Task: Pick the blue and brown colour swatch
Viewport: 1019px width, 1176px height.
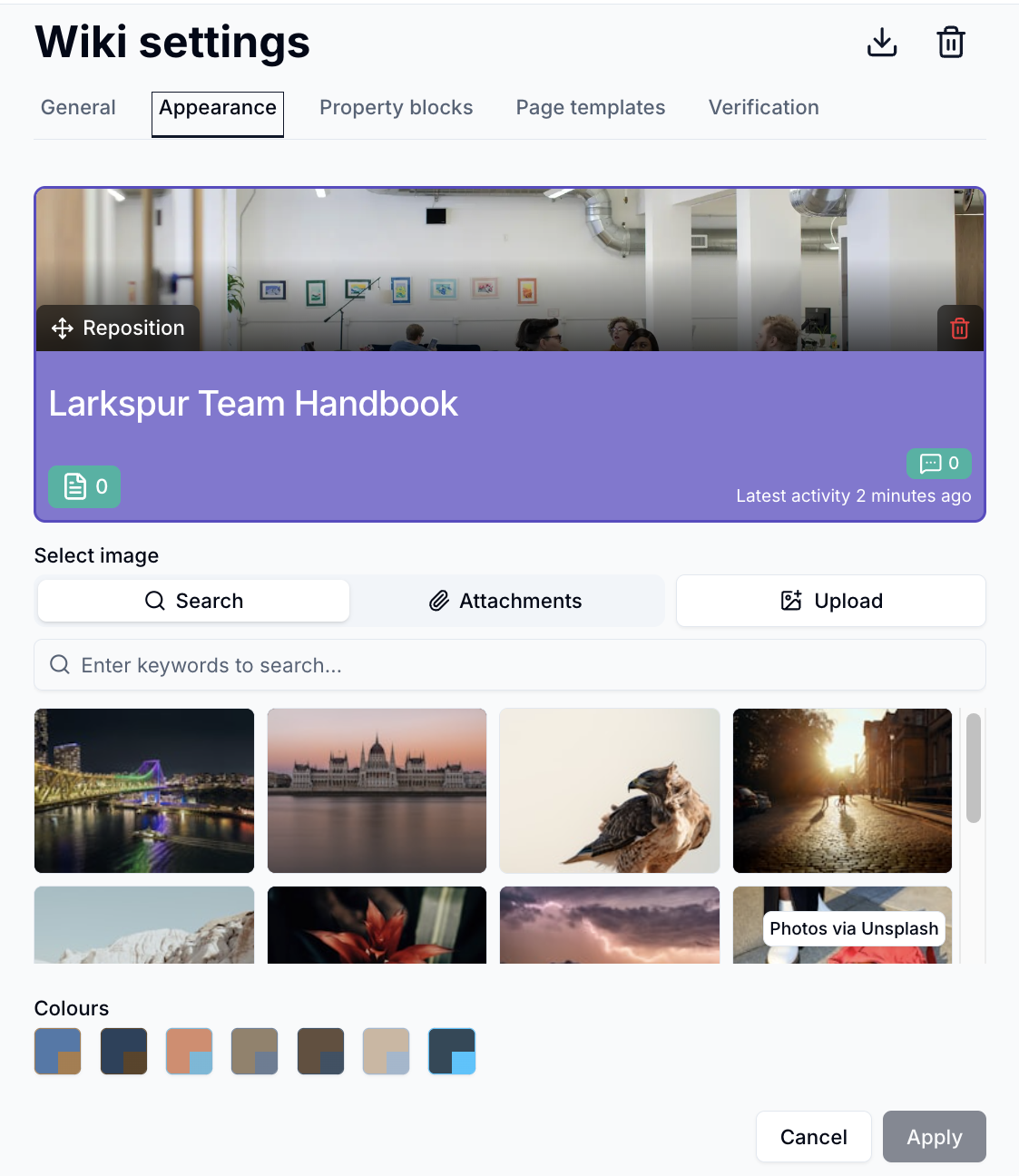Action: click(58, 1051)
